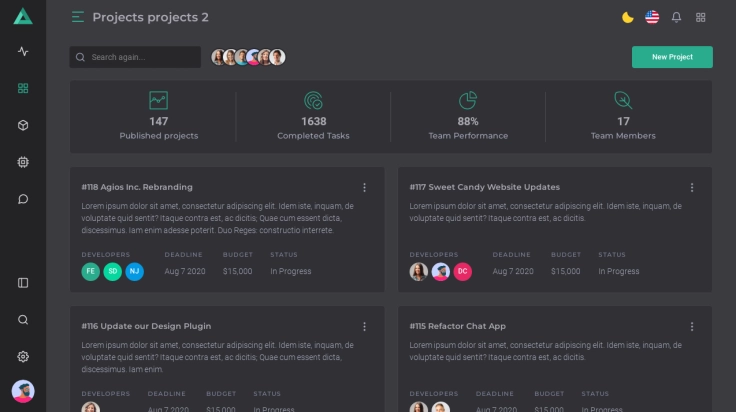Open the chat bubble icon in sidebar

[x=23, y=199]
